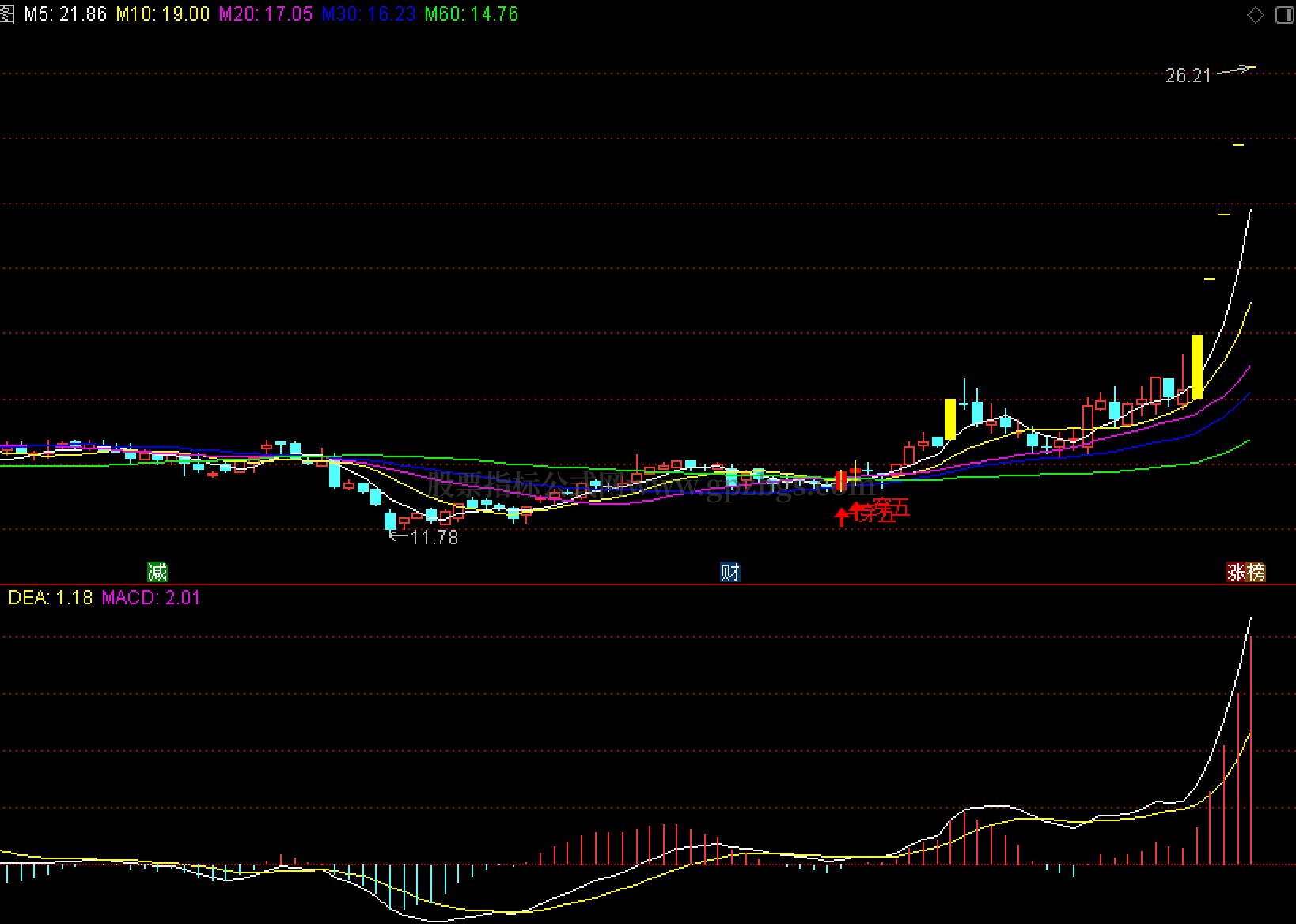The width and height of the screenshot is (1296, 924).
Task: Click the red 涨 marker icon
Action: click(x=1237, y=571)
